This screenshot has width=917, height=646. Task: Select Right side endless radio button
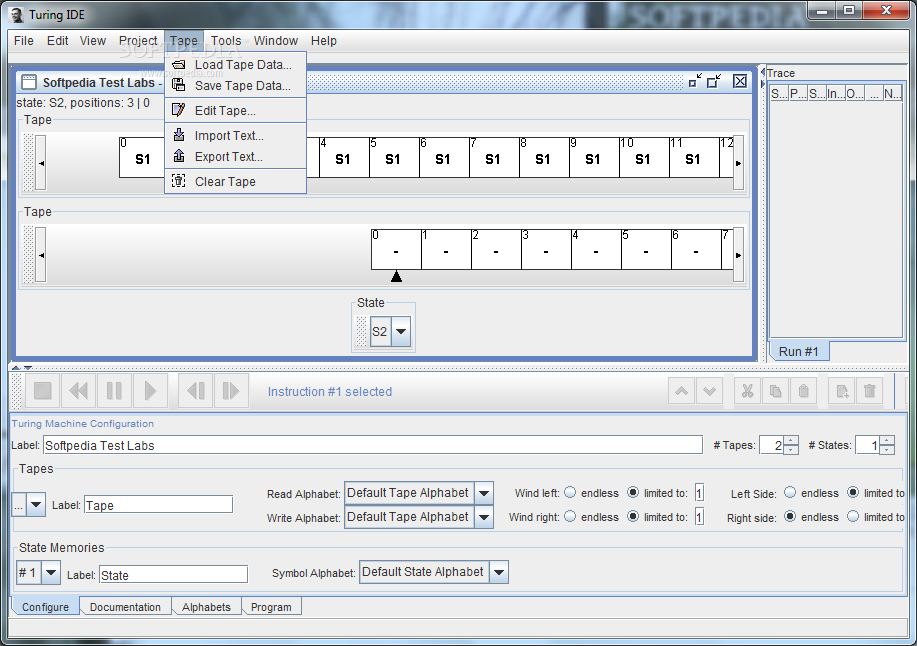tap(790, 517)
